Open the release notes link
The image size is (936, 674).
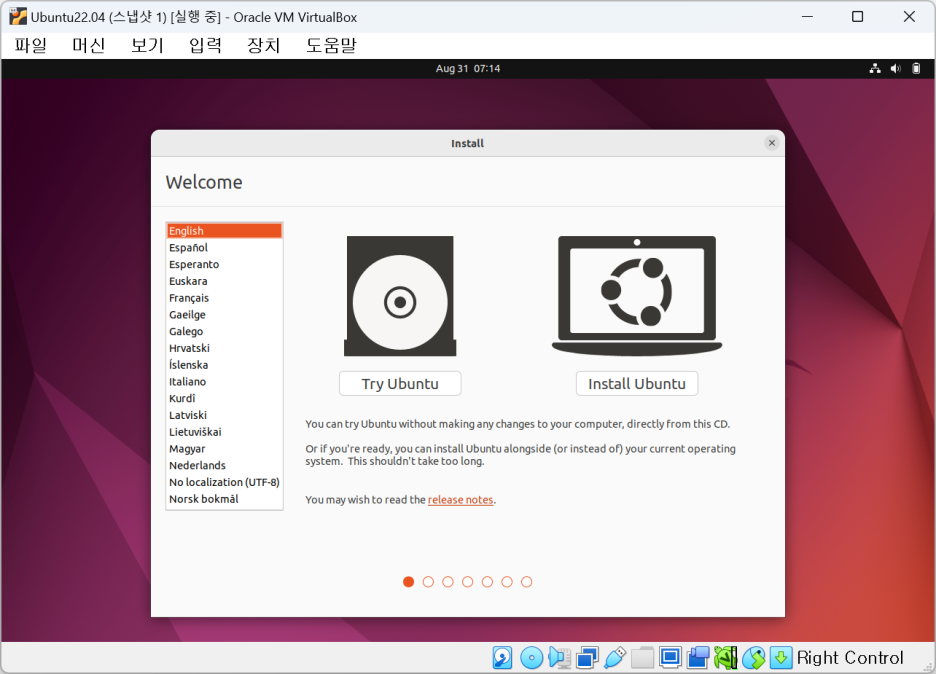[x=460, y=500]
